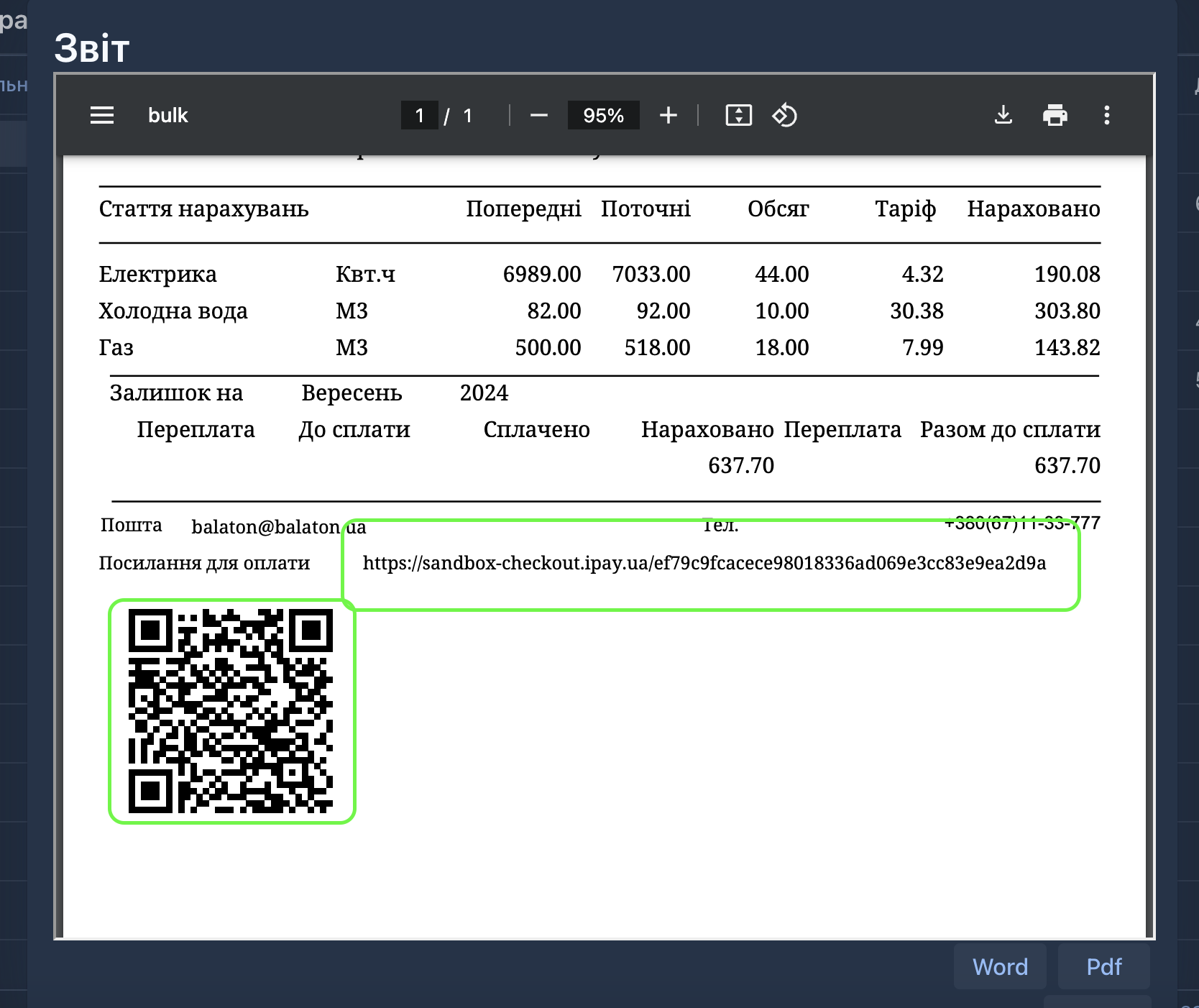Image resolution: width=1199 pixels, height=1008 pixels.
Task: Rotate the document counterclockwise
Action: click(784, 115)
